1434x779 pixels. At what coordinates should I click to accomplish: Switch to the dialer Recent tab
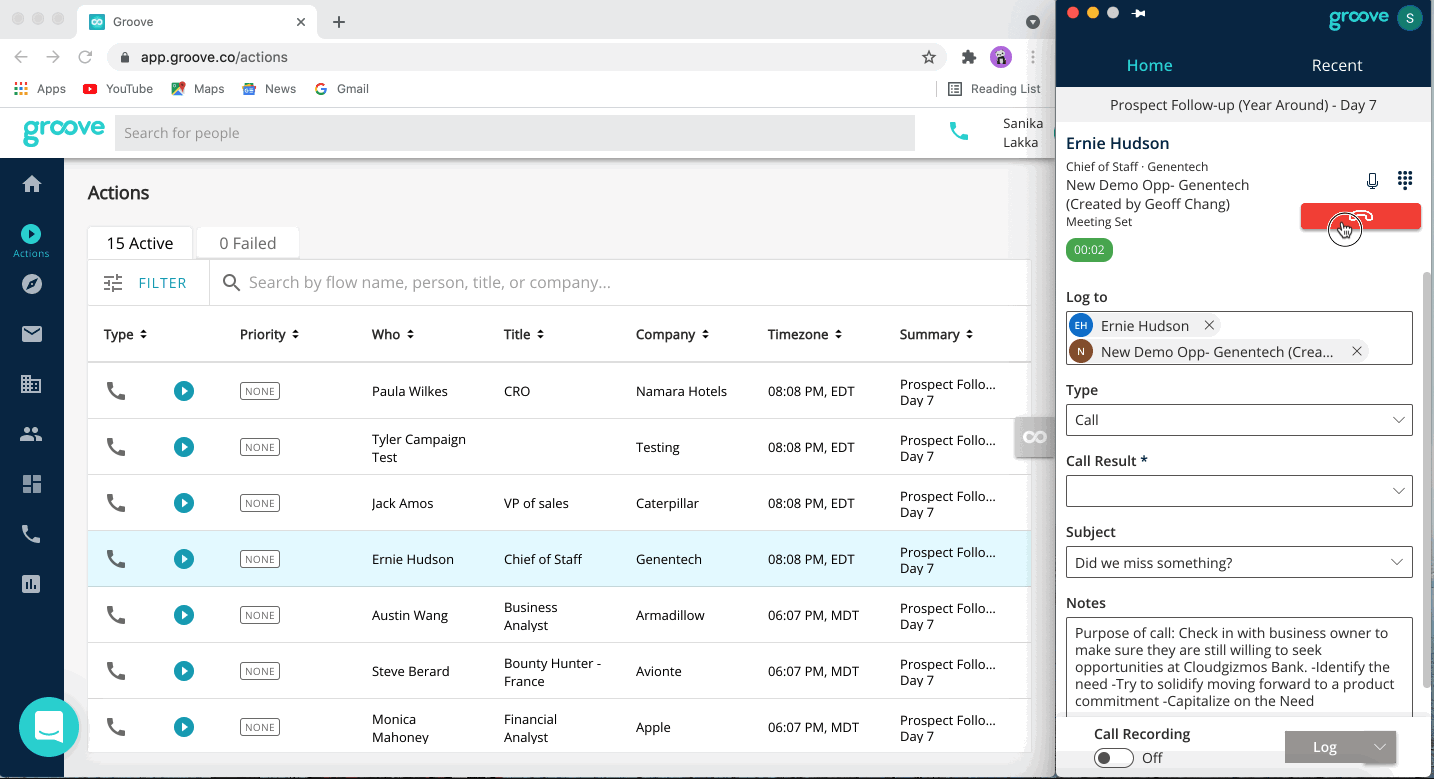1337,65
